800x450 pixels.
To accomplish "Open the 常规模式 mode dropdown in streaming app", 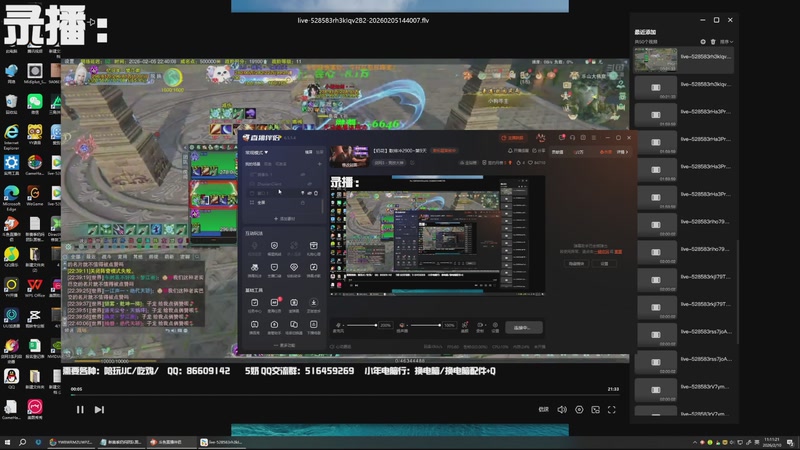I will 257,153.
